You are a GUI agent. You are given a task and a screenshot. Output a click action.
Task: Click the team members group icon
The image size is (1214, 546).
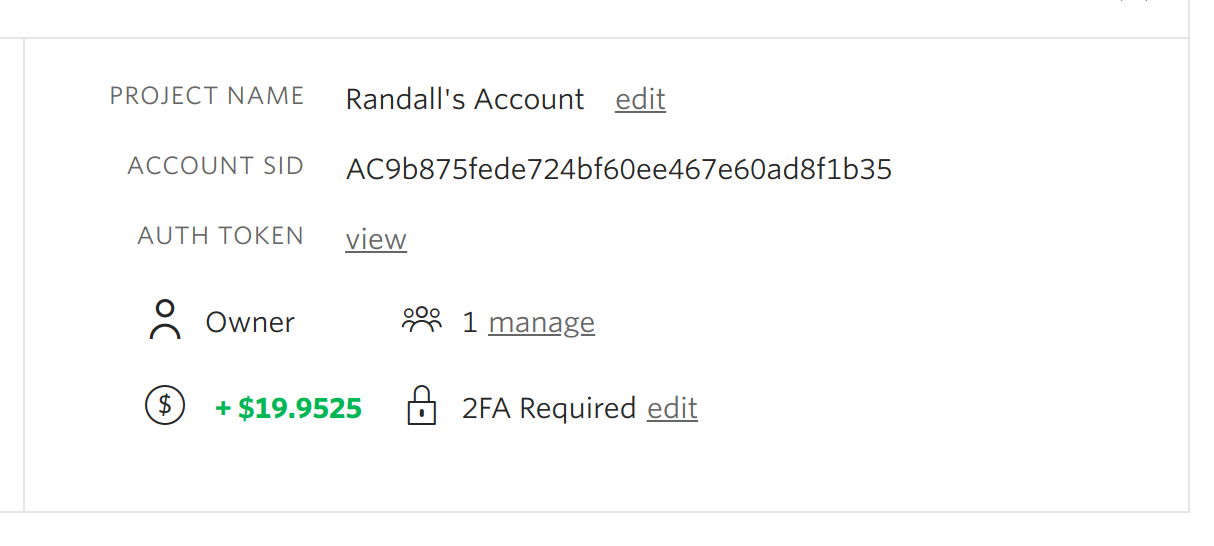click(x=421, y=320)
